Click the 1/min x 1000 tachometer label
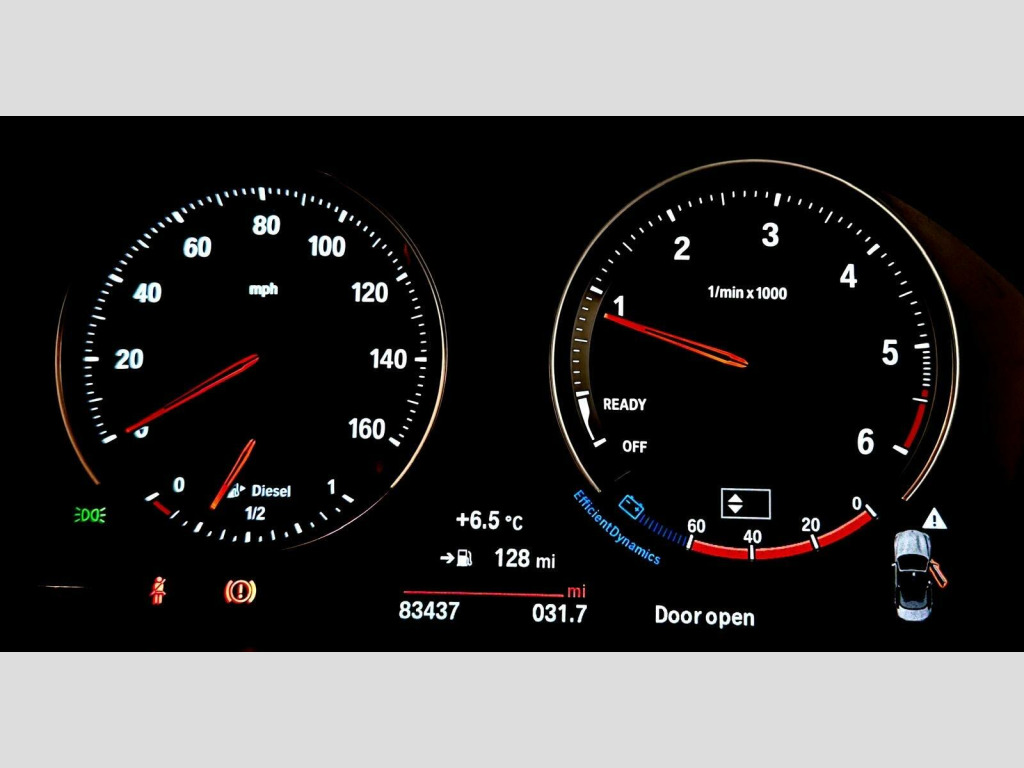This screenshot has width=1024, height=768. point(747,293)
